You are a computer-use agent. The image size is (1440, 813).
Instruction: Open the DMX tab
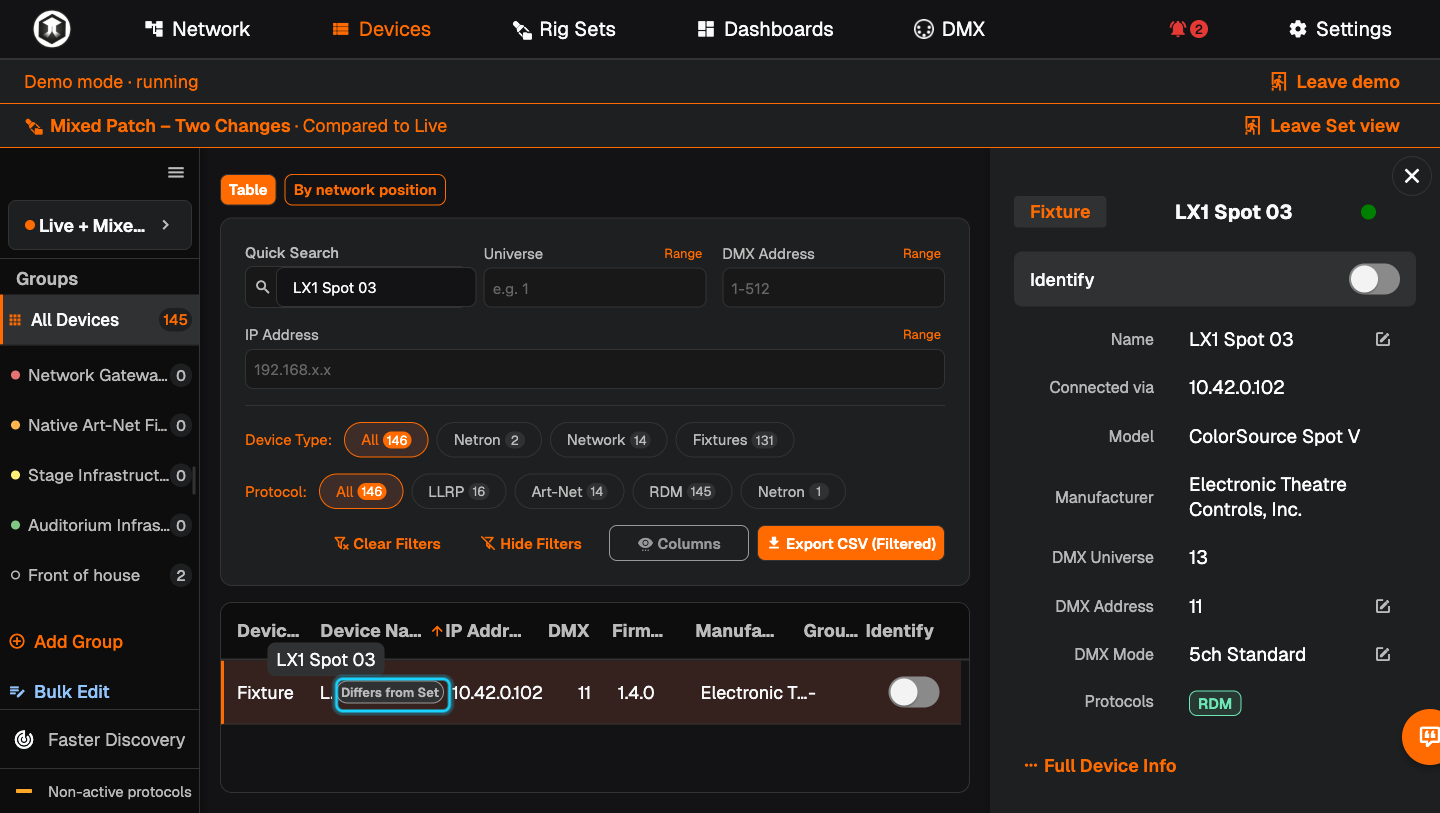point(949,29)
